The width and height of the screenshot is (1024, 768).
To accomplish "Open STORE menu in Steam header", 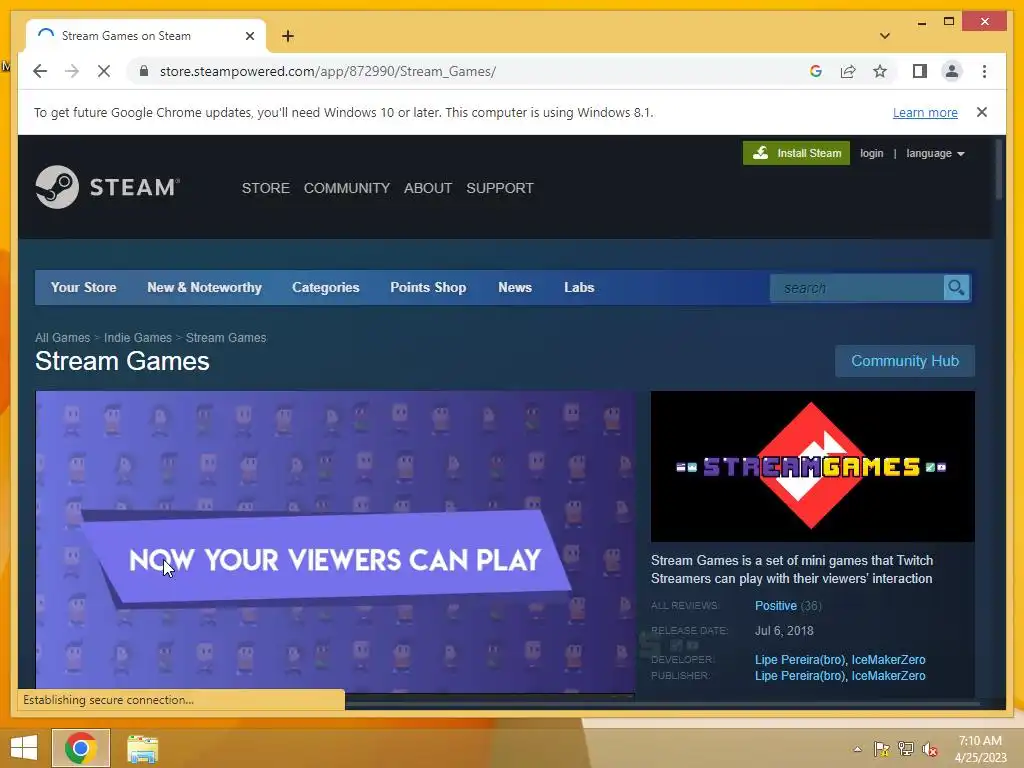I will [265, 188].
